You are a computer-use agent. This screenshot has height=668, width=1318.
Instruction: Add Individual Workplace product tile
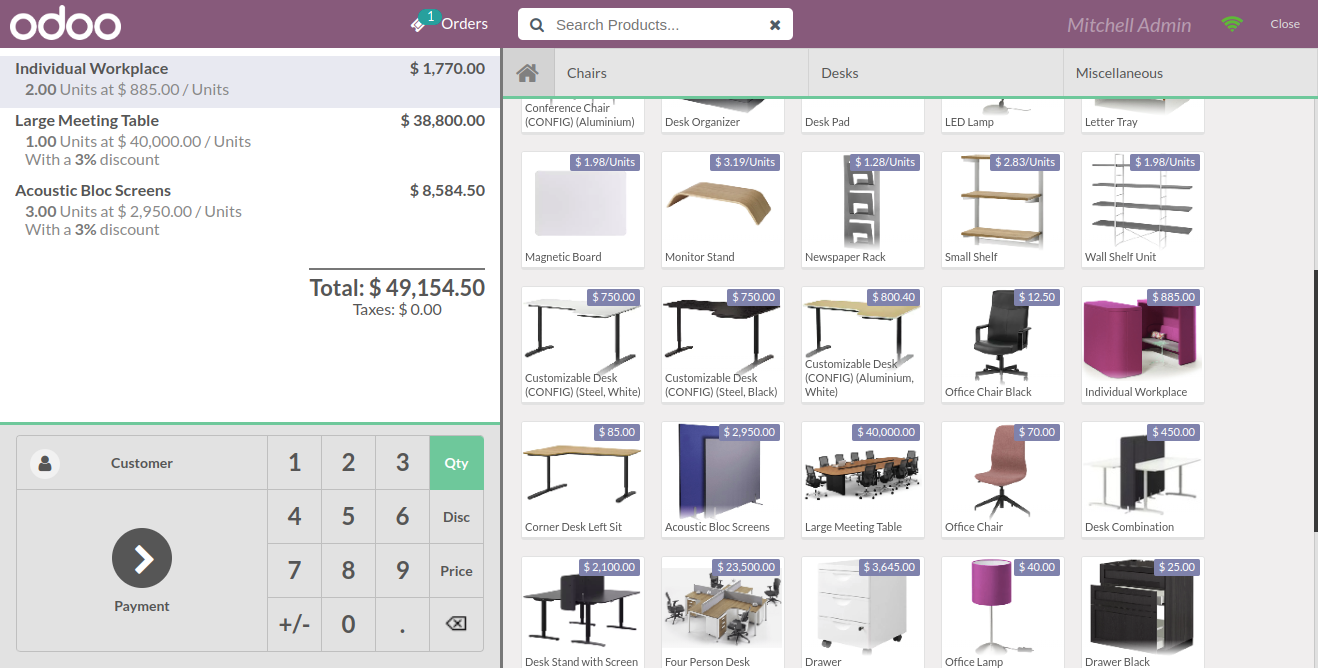pos(1143,345)
